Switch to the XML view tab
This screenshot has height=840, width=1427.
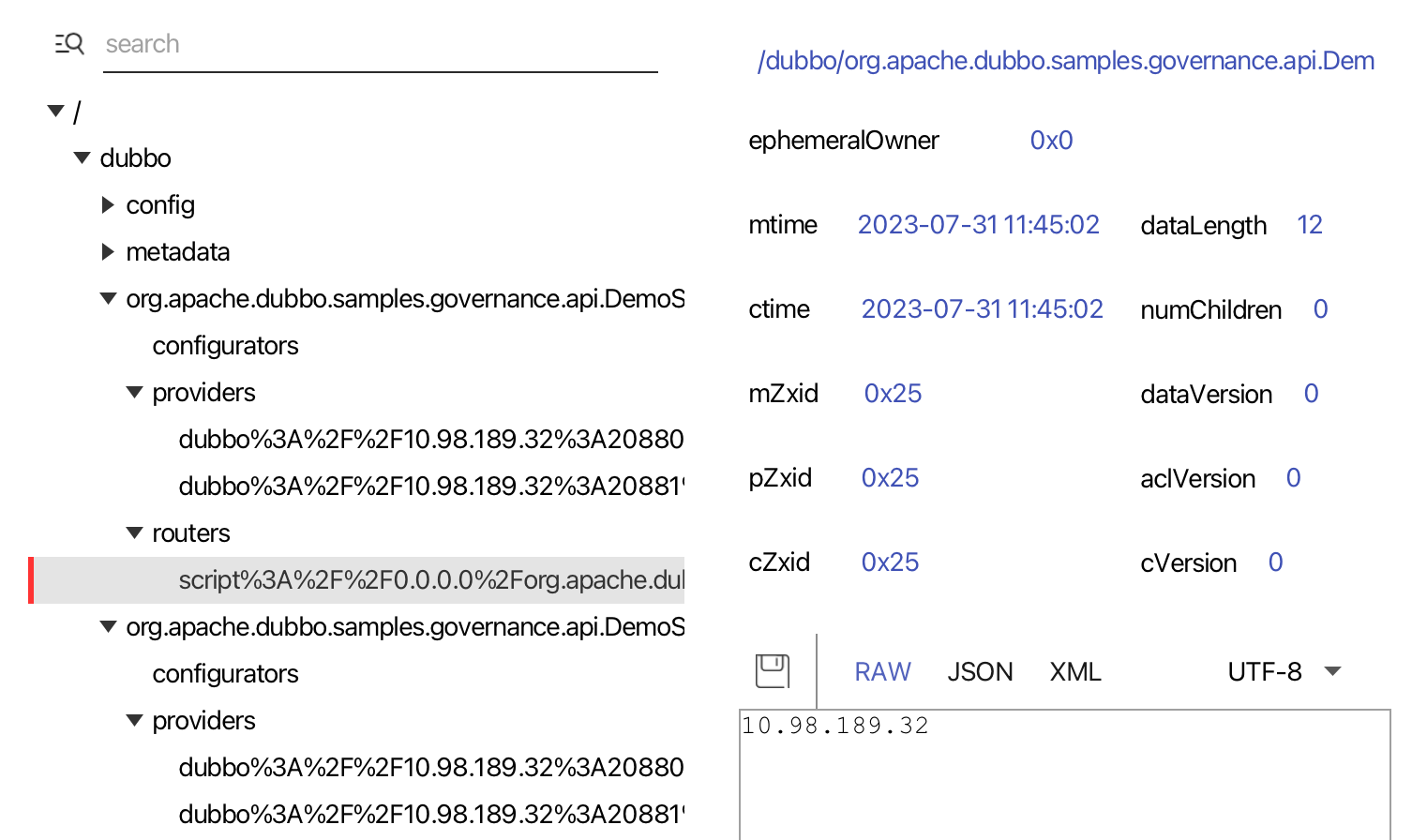click(1075, 671)
